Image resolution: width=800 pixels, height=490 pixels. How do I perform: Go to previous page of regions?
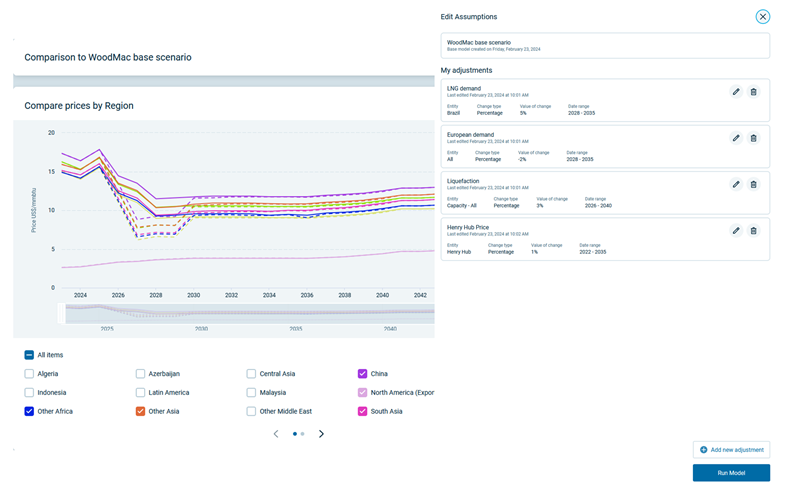pos(276,434)
